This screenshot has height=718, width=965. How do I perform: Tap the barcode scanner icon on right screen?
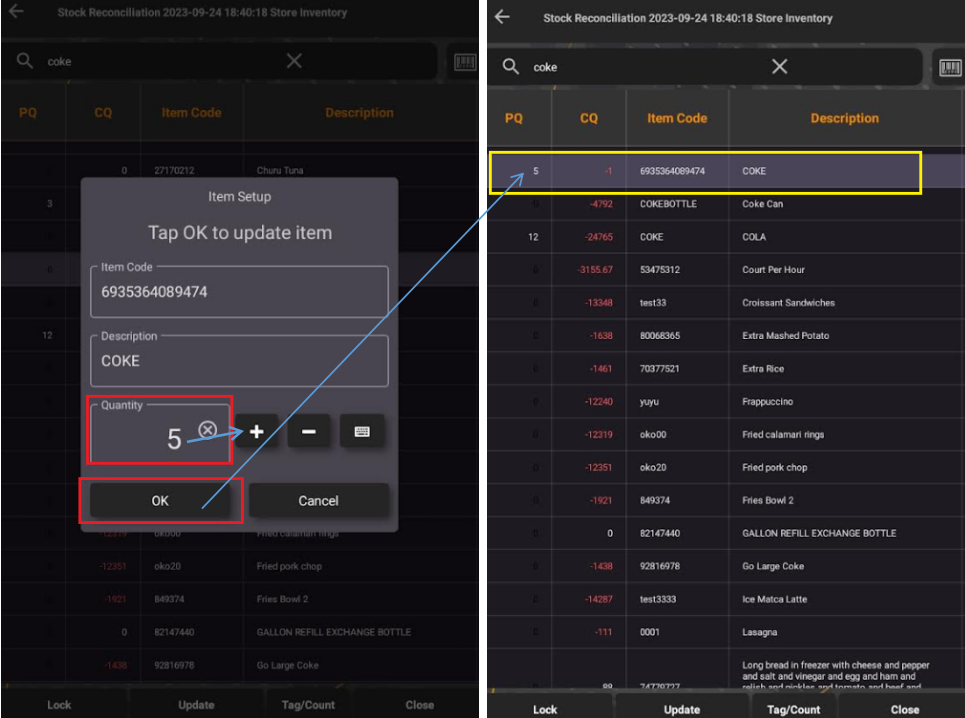point(949,67)
